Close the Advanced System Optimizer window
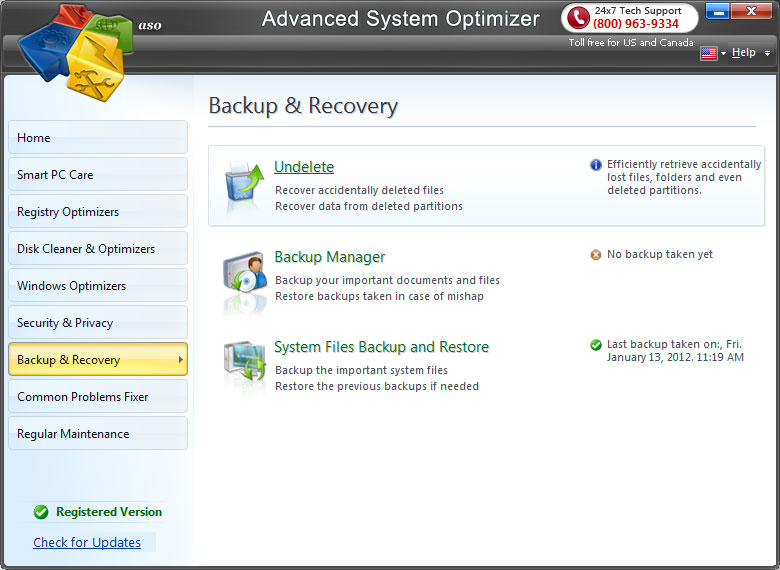 point(751,11)
